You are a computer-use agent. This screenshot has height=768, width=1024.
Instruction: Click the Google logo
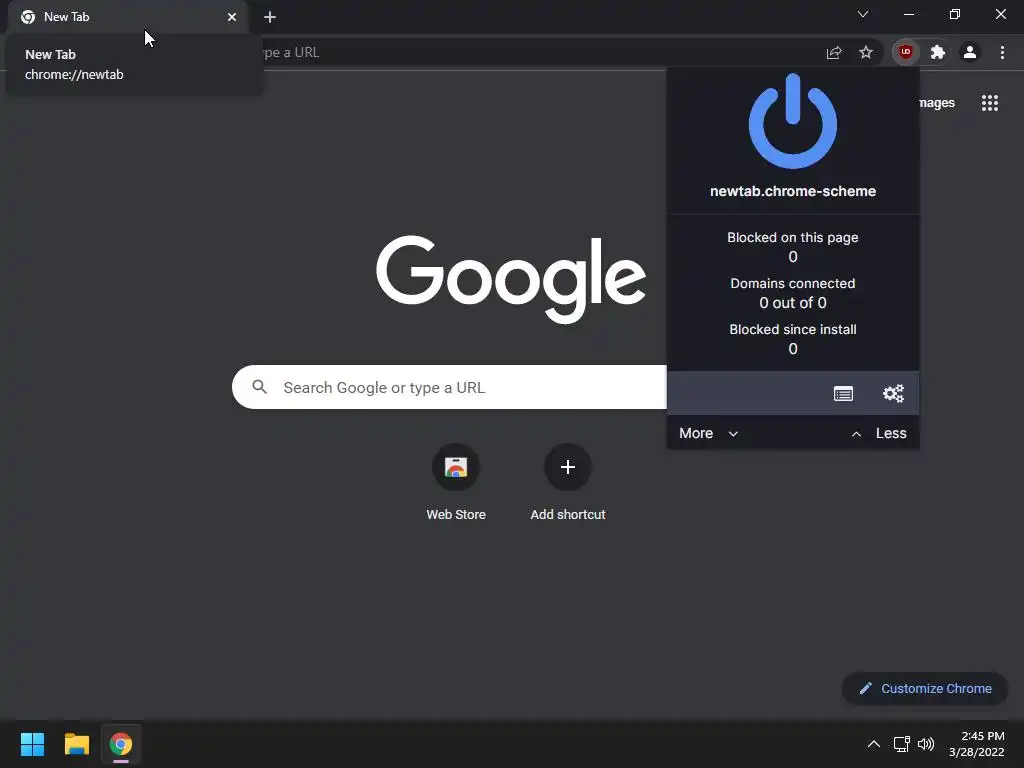coord(511,279)
